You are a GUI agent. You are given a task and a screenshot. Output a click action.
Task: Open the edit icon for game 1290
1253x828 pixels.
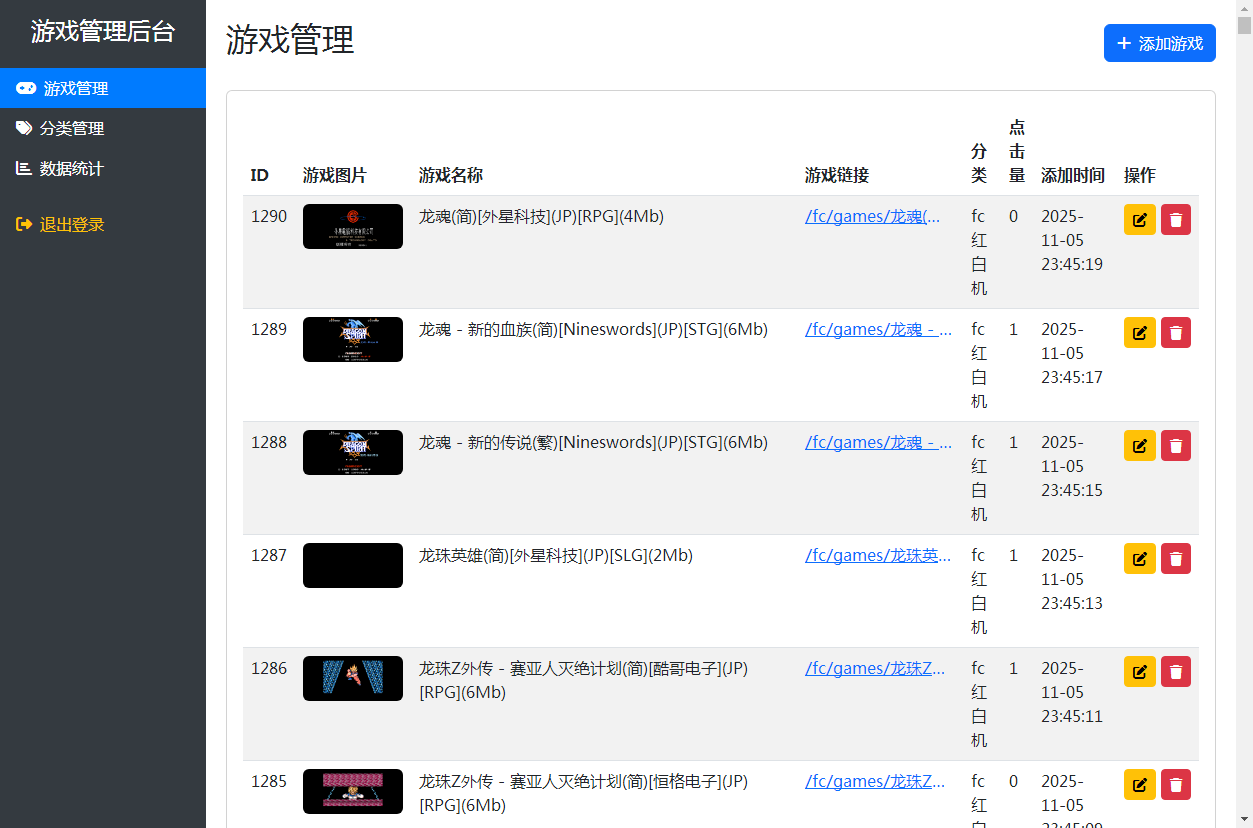tap(1139, 219)
